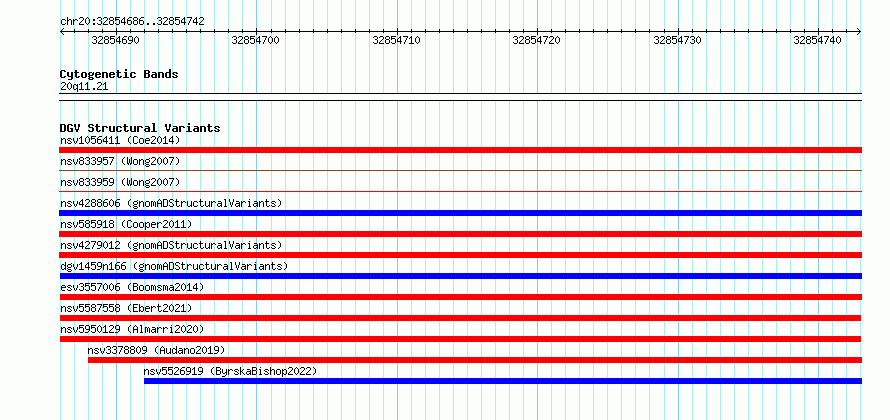Image resolution: width=890 pixels, height=420 pixels.
Task: Click red bar for nsv4279012
Action: 460,255
